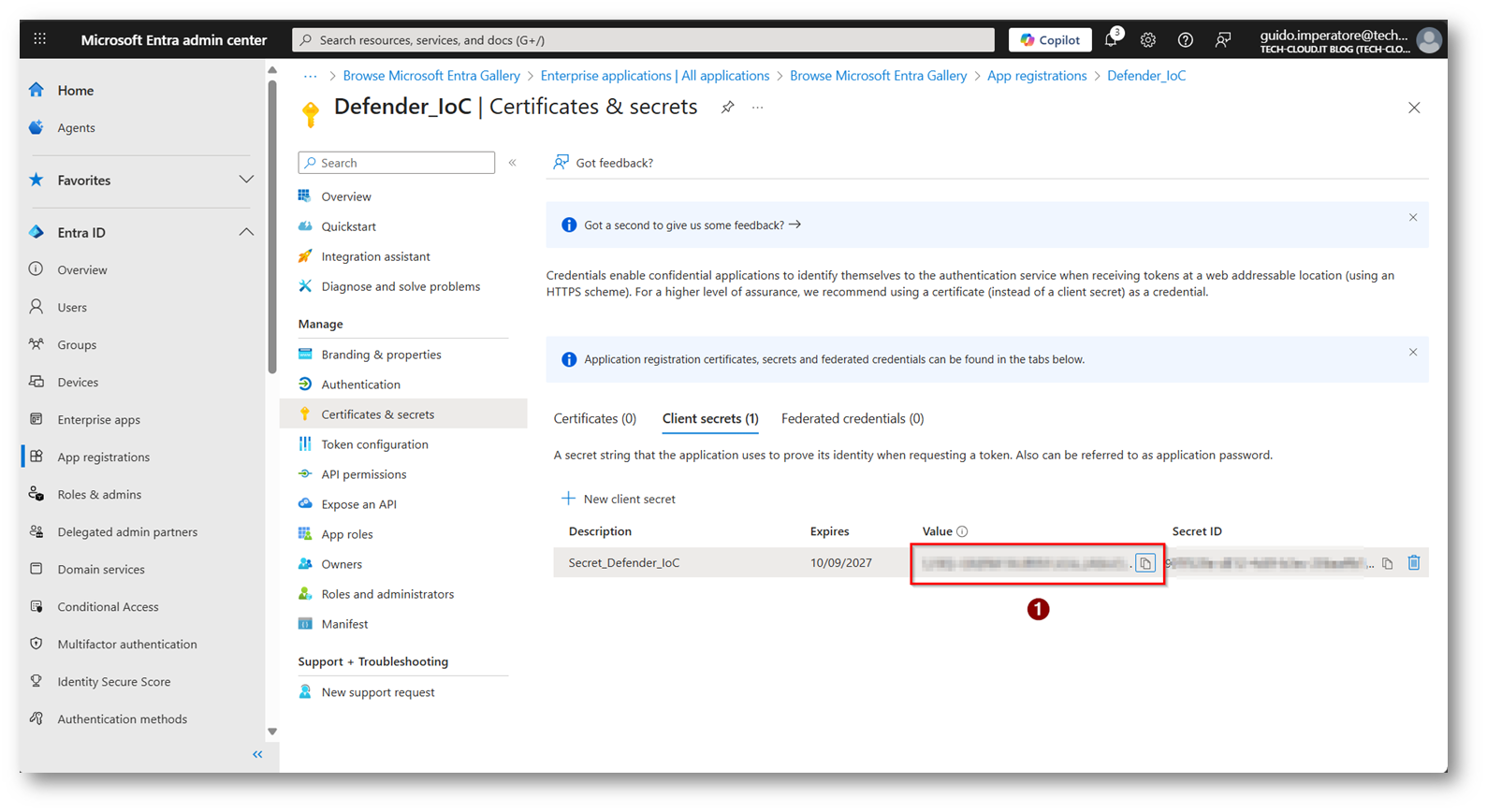Open App roles menu item

(x=346, y=534)
